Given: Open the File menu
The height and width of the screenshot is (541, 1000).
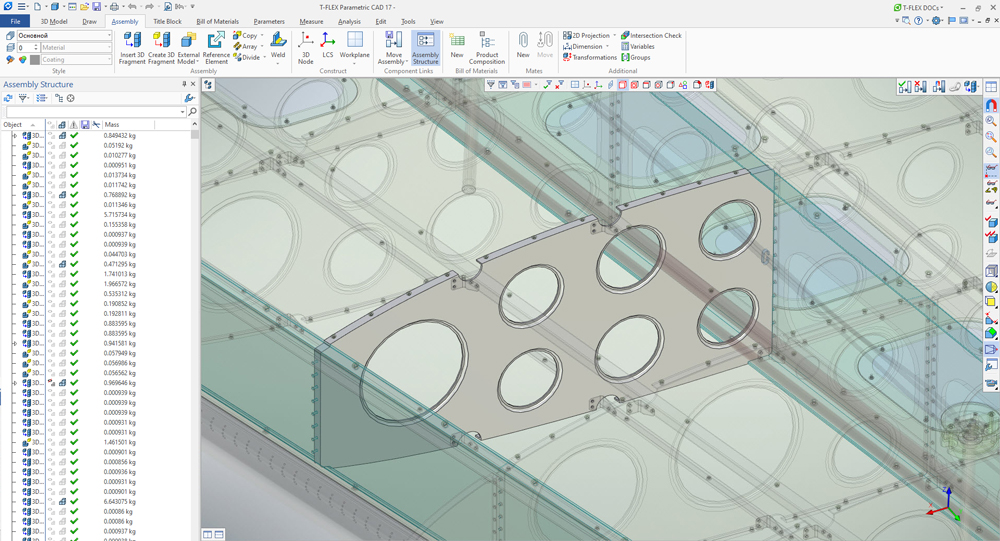Looking at the screenshot, I should [15, 21].
